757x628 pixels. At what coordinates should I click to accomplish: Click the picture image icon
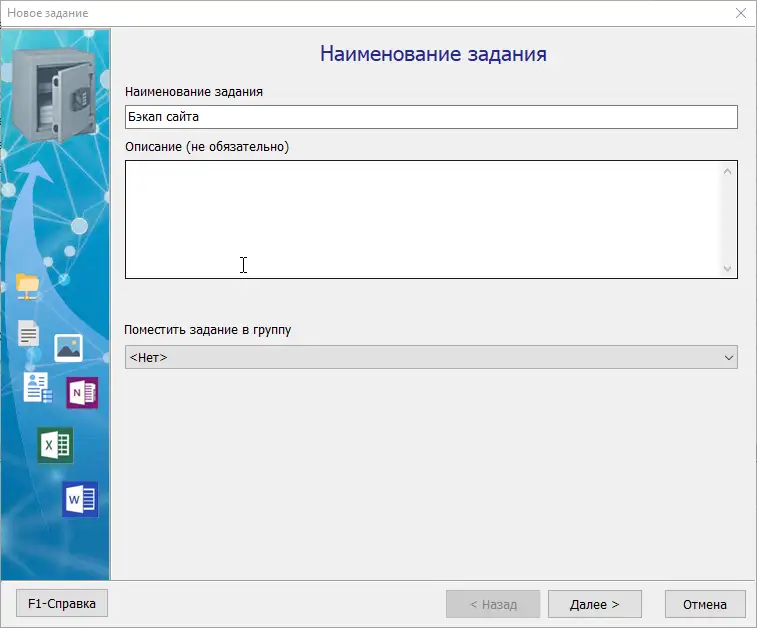(x=69, y=348)
